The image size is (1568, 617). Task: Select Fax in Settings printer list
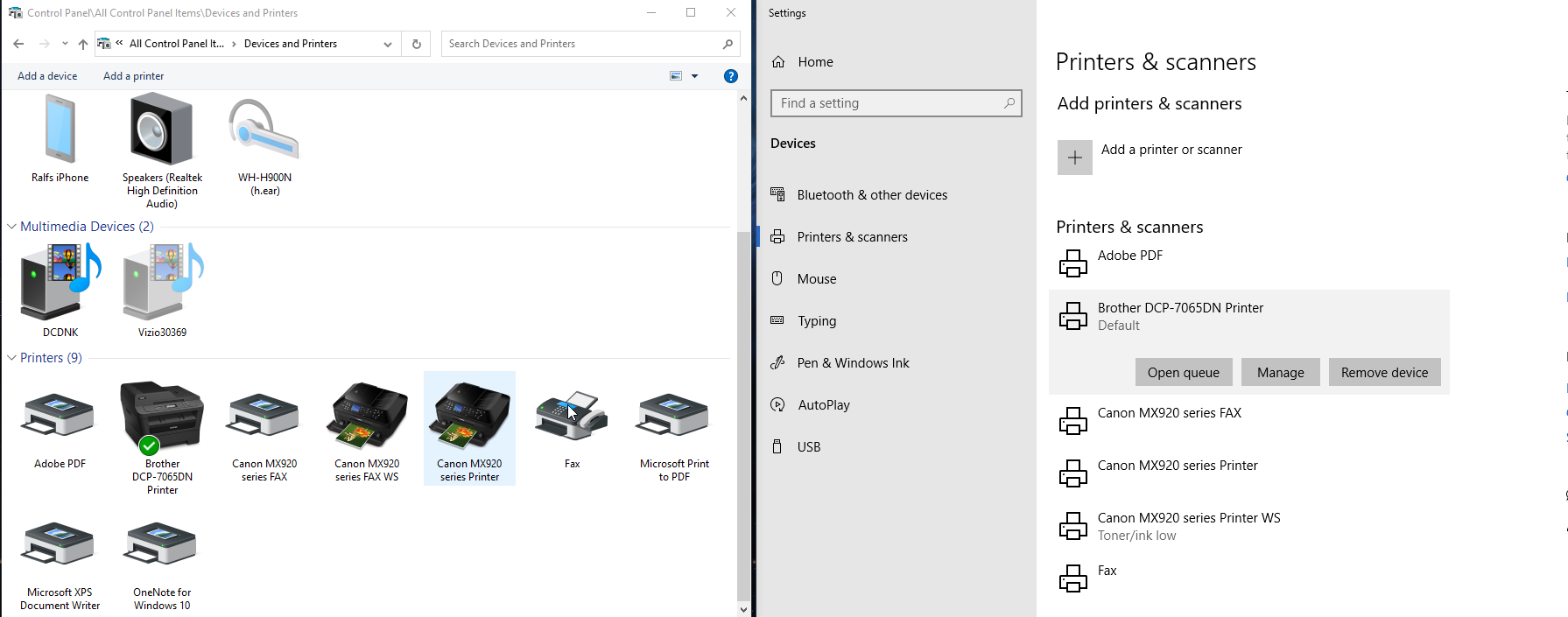1249,578
